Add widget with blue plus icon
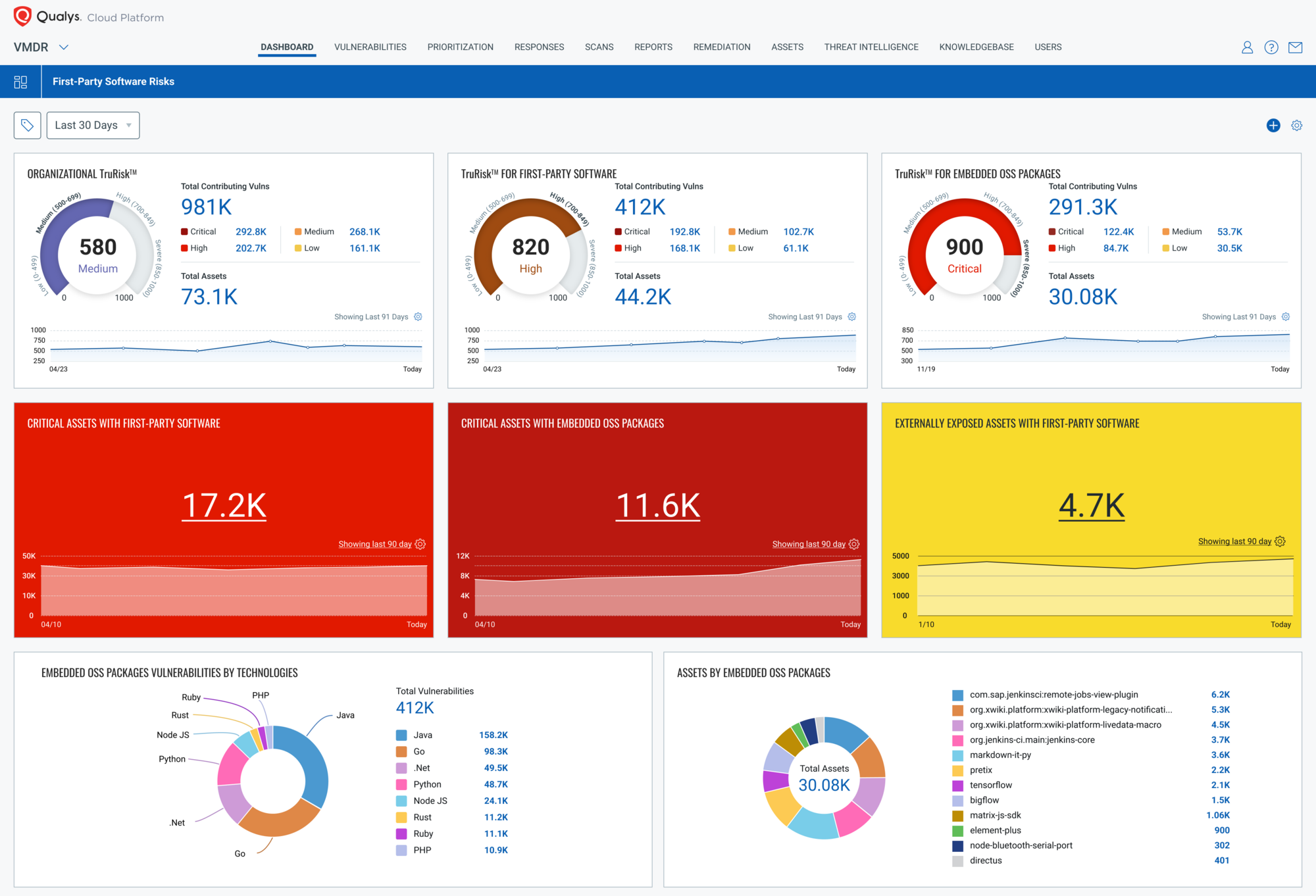Screen dimensions: 1316x896 point(1273,125)
